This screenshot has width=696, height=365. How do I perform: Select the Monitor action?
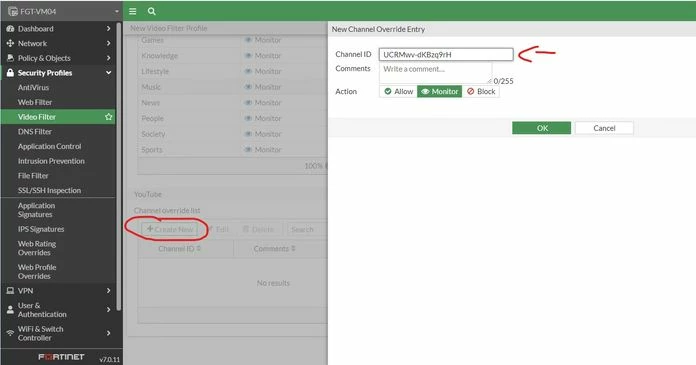coord(439,91)
